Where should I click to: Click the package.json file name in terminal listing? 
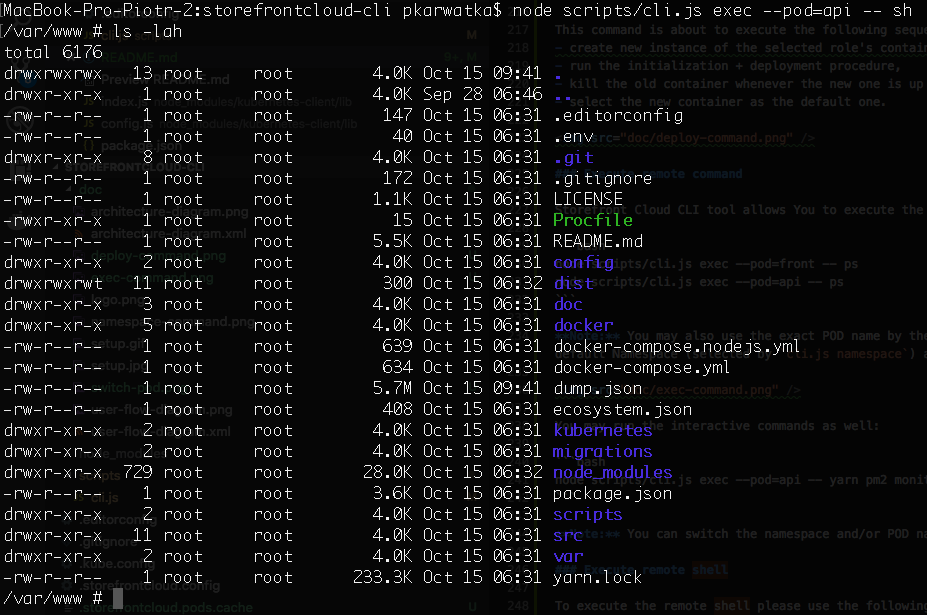tap(612, 493)
